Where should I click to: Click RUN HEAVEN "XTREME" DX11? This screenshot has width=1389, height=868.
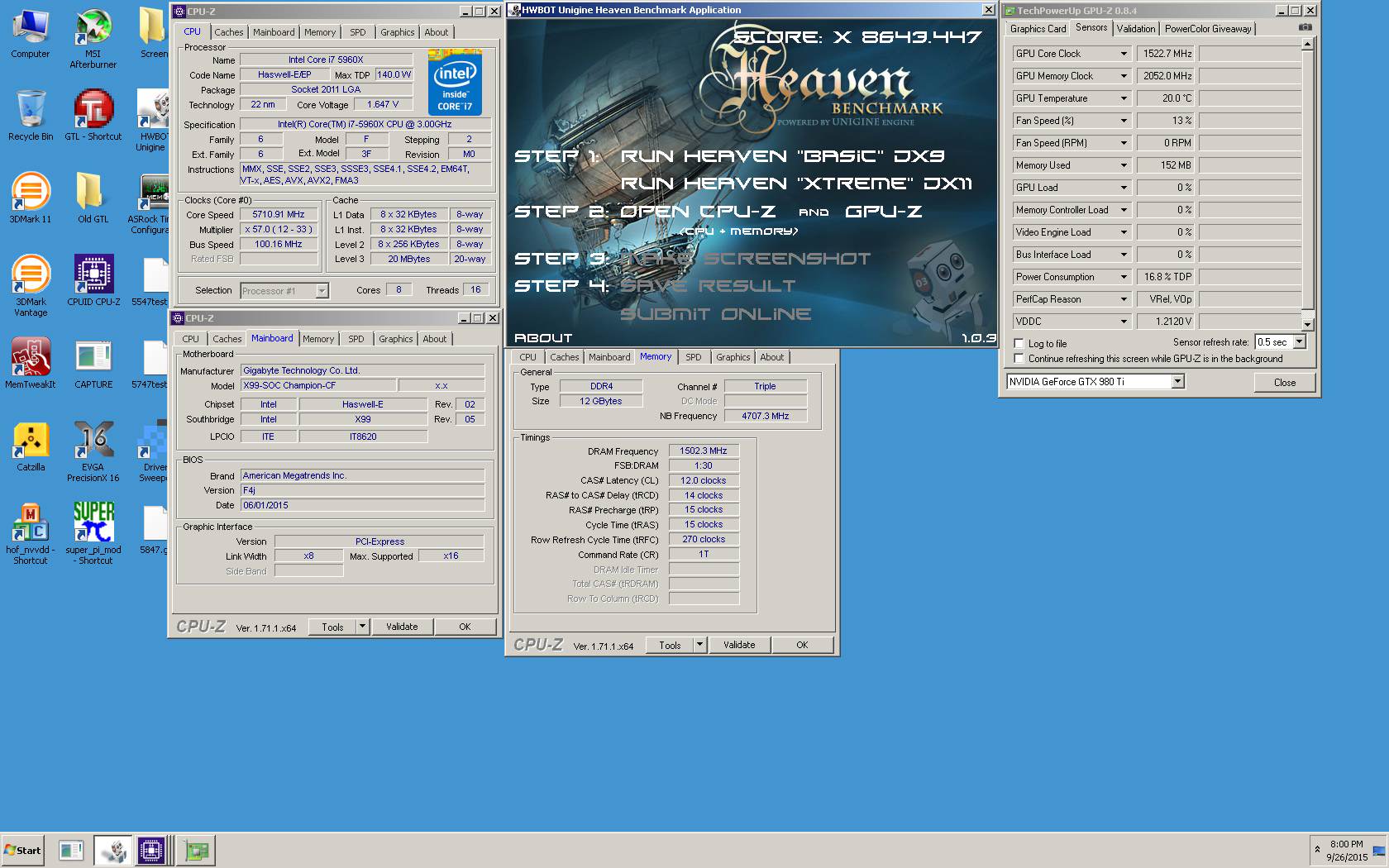[x=796, y=184]
